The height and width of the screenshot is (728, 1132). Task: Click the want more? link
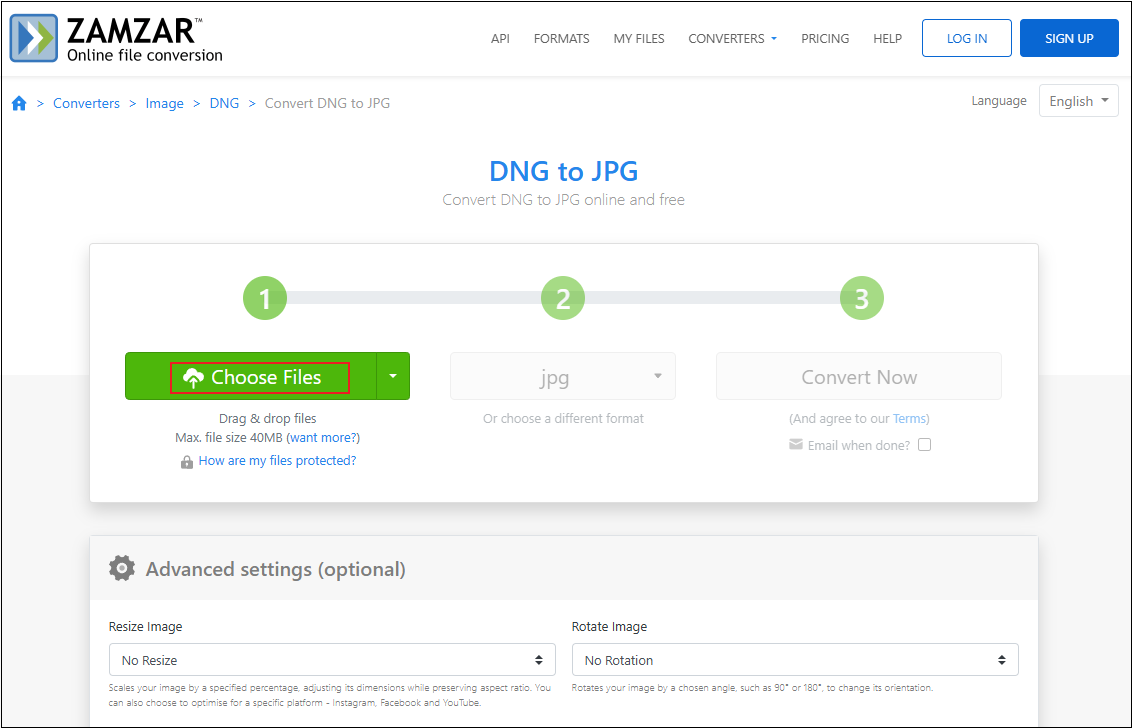tap(323, 438)
